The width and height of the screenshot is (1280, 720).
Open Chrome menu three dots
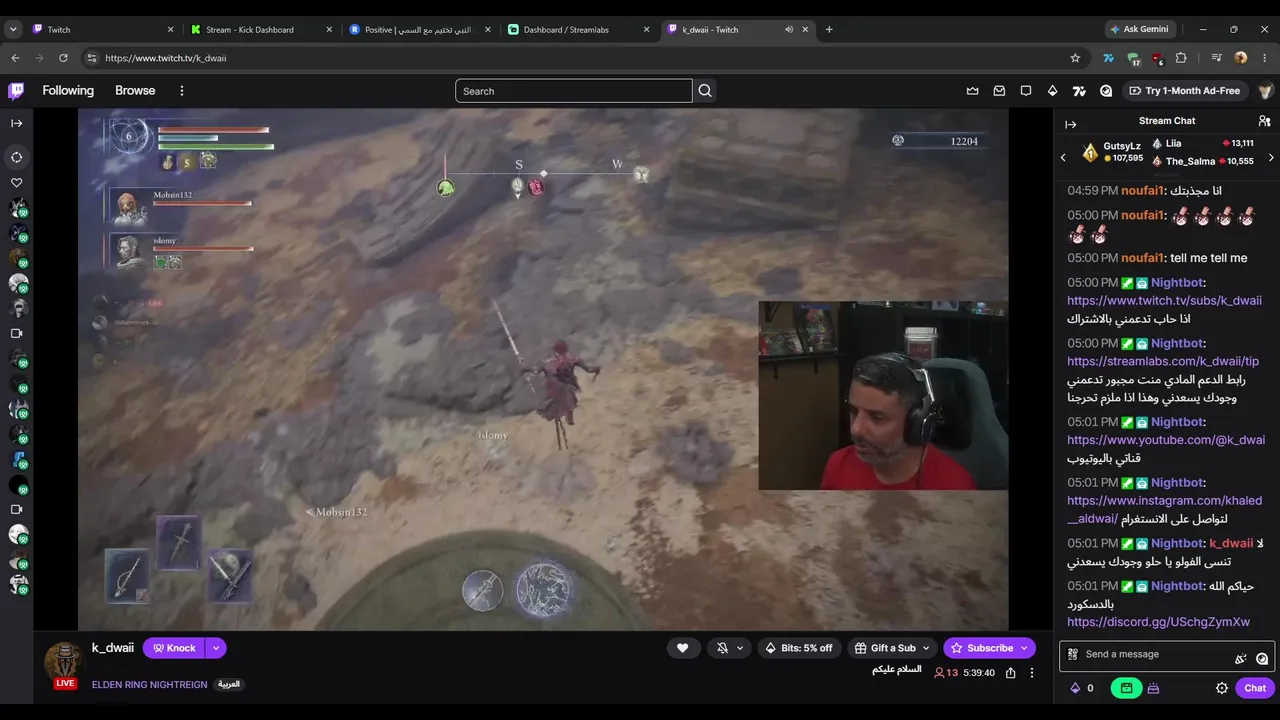pos(1264,58)
